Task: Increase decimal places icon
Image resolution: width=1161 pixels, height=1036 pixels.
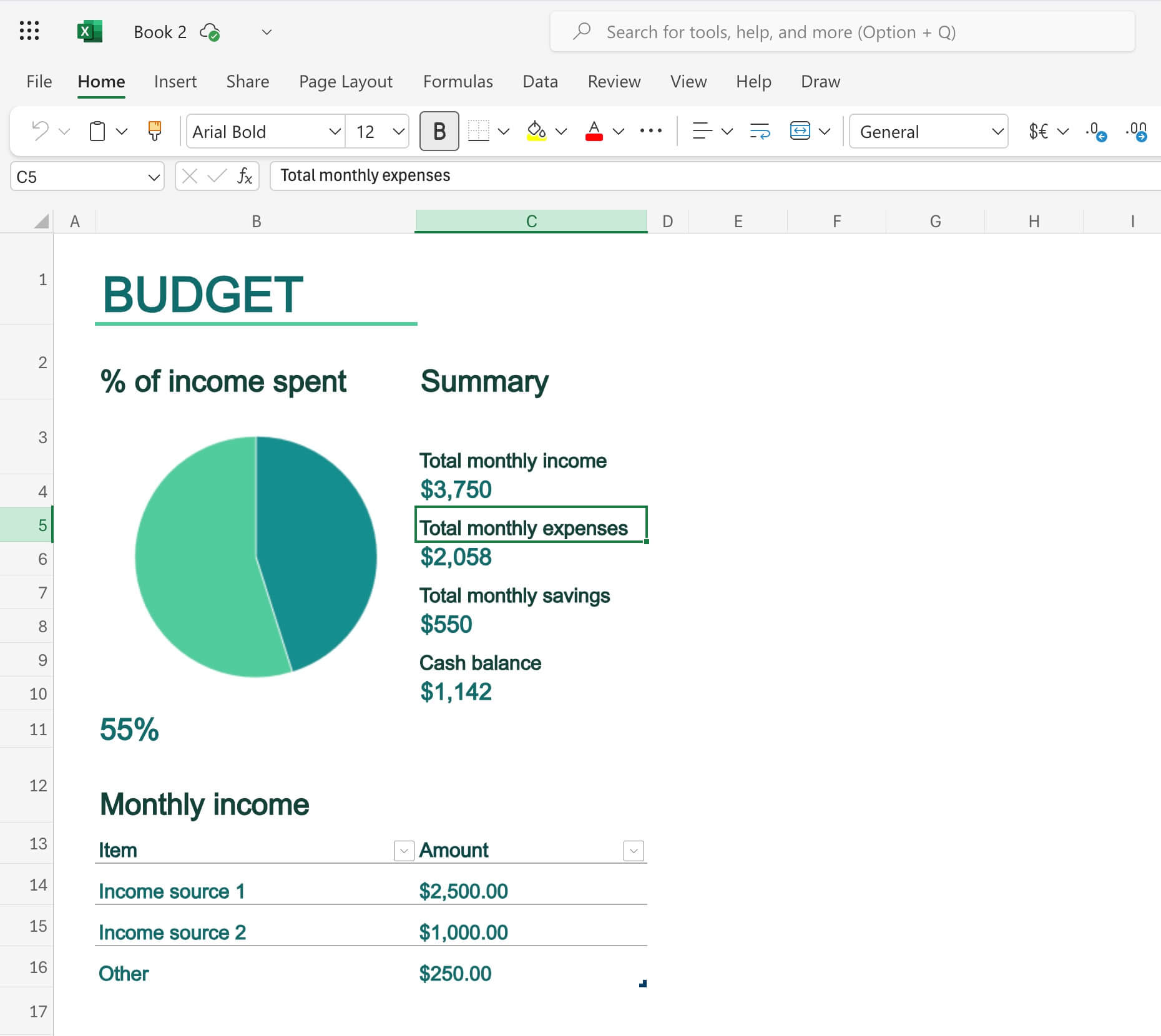Action: (1136, 131)
